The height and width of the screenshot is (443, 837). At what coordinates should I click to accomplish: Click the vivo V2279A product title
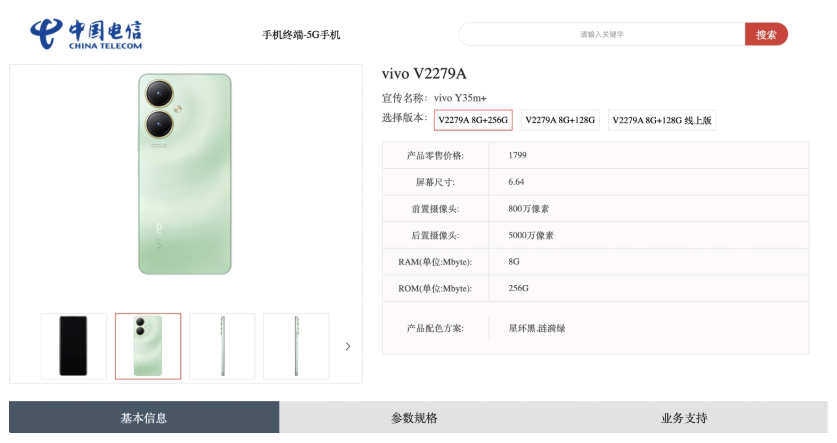(x=424, y=74)
